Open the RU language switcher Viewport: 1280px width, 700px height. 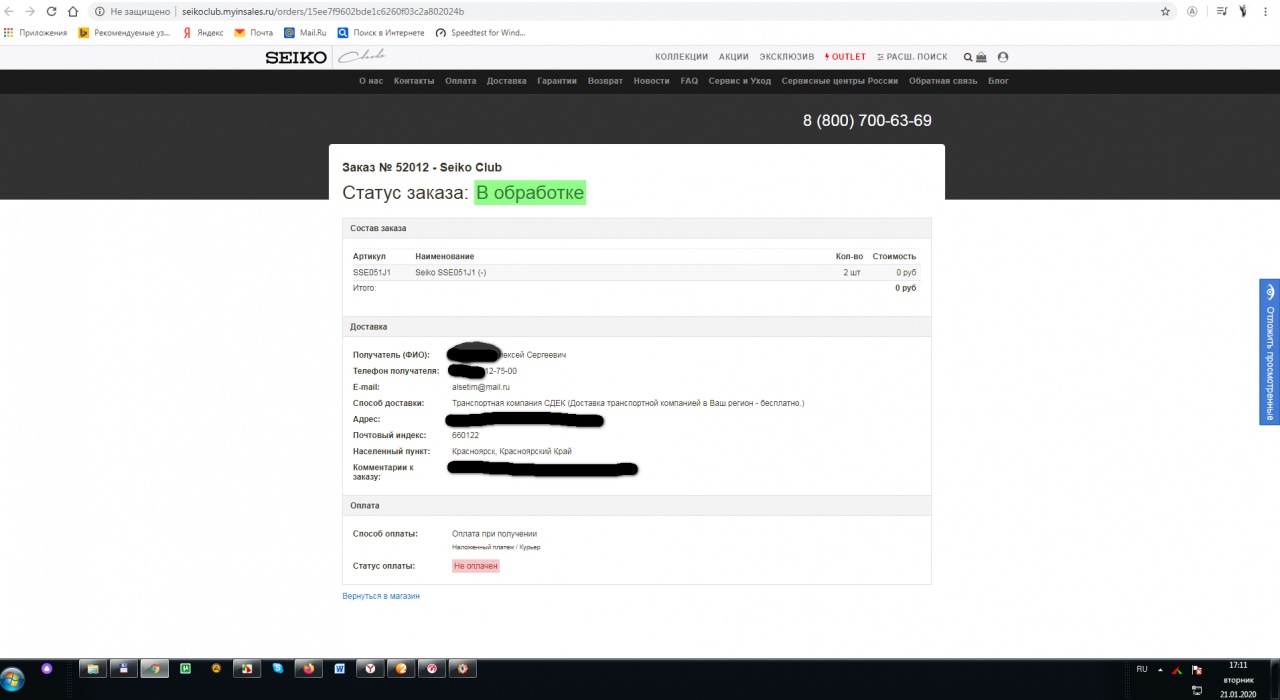pos(1142,668)
